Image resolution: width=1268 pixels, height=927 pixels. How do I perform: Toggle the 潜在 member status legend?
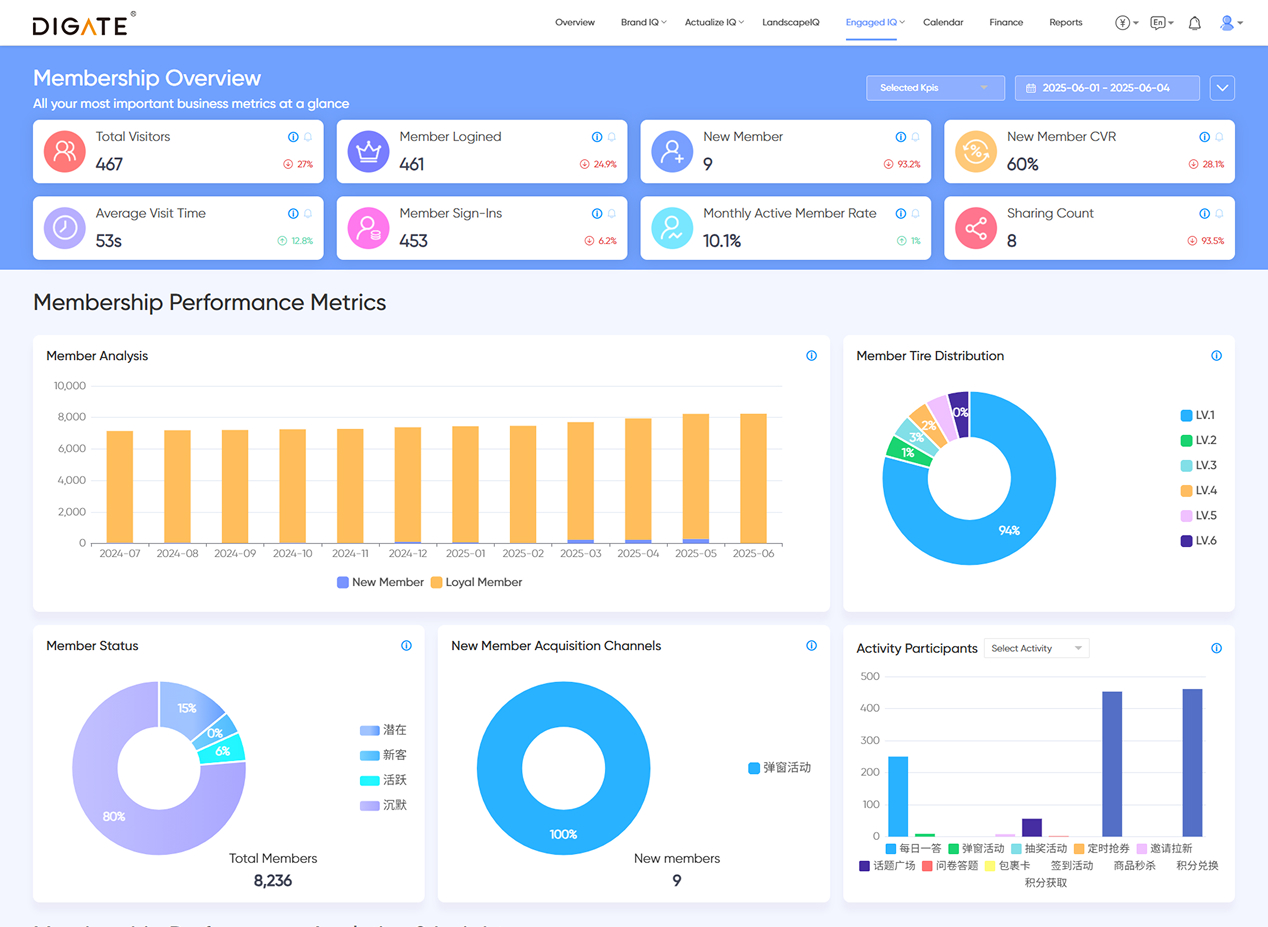pos(383,730)
